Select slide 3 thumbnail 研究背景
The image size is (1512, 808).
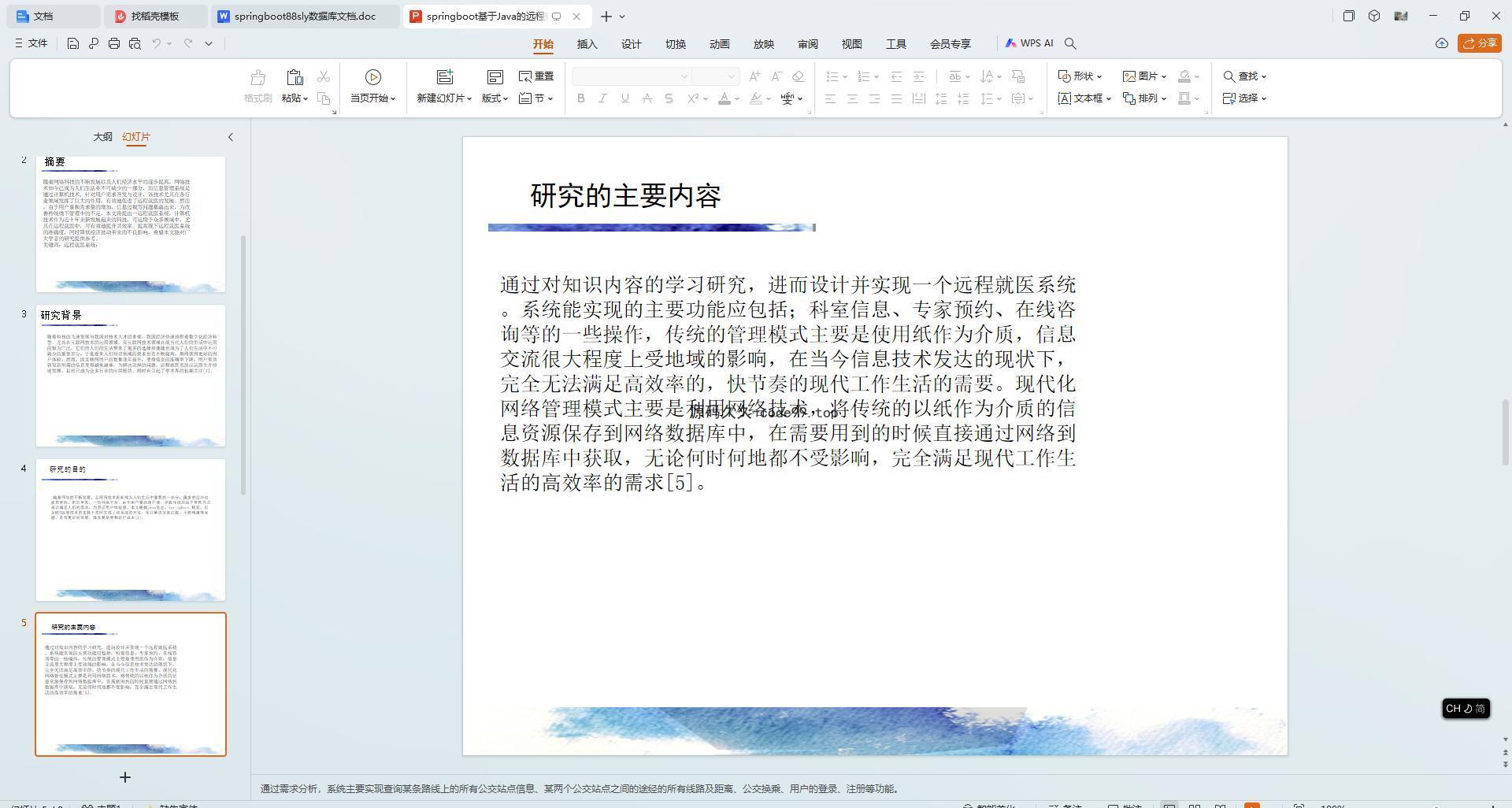131,376
